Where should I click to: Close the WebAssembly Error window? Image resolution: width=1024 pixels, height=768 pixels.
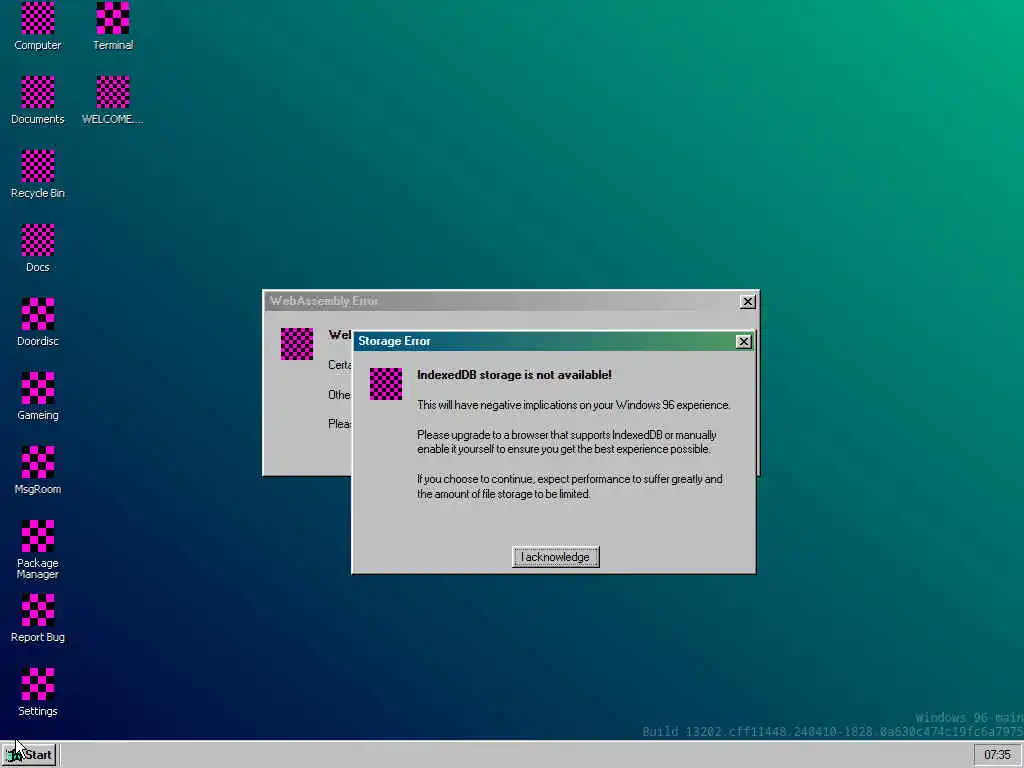tap(748, 301)
